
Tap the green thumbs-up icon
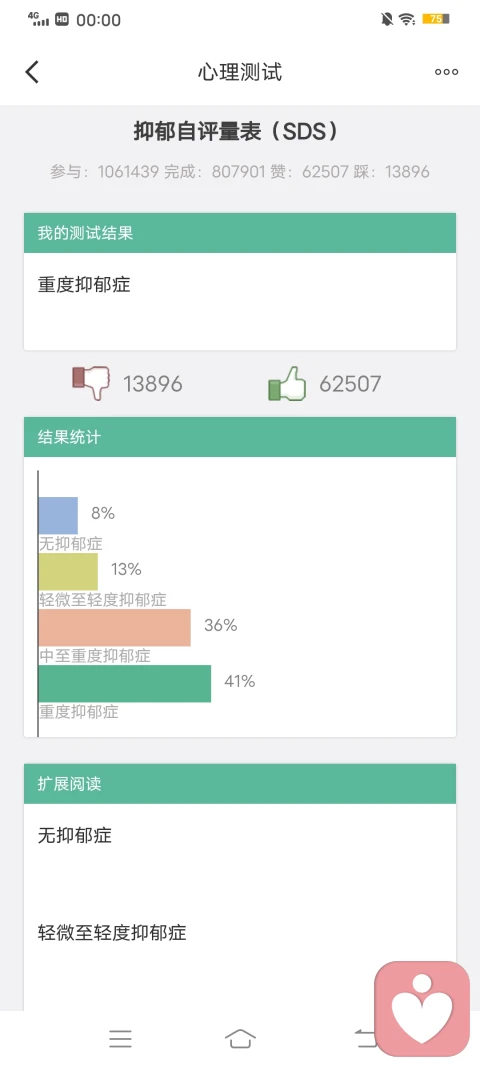287,383
